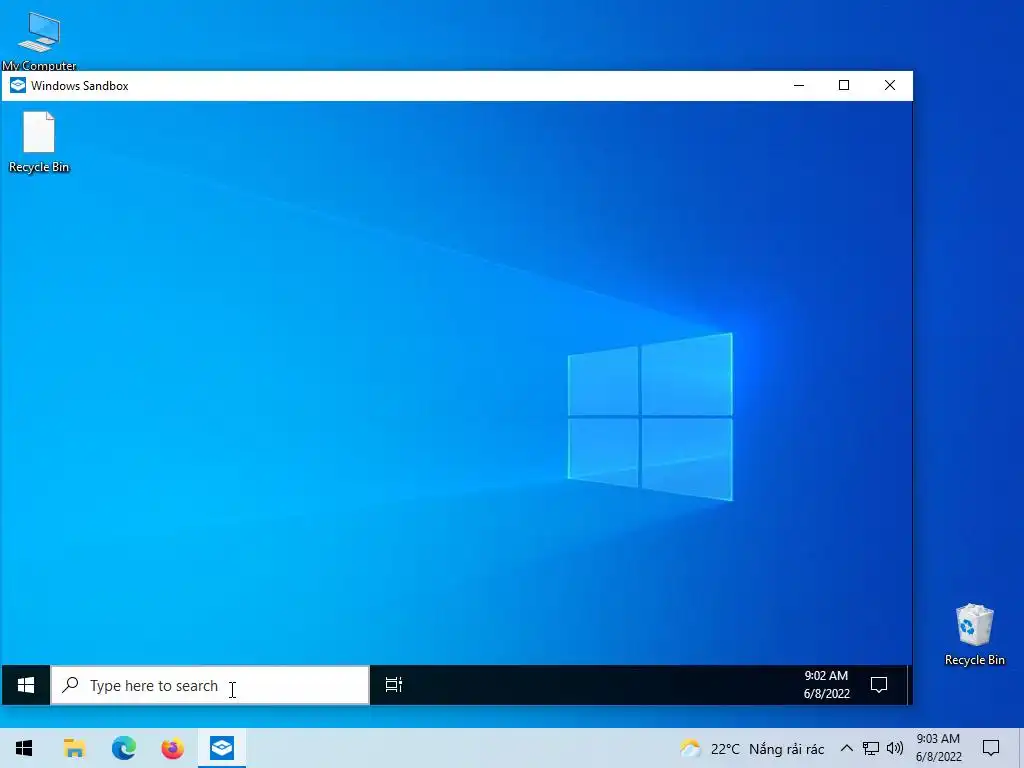
Task: Select the Recycle Bin icon inside the sandbox
Action: pyautogui.click(x=39, y=142)
